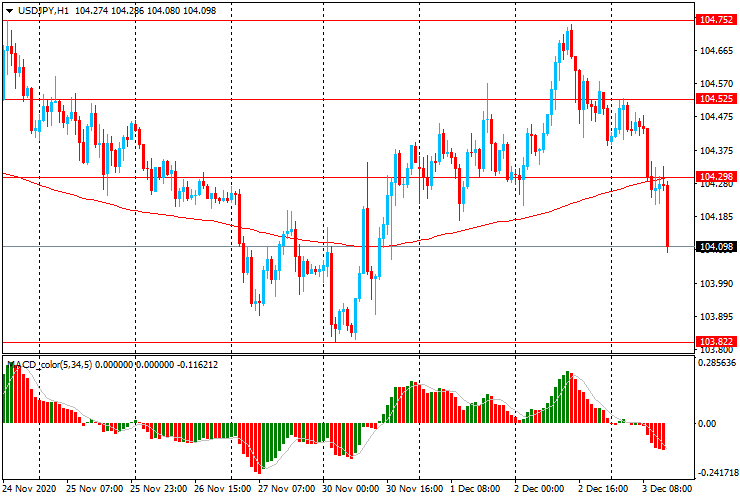Screen dimensions: 740x500
Task: Click the -0.241718 MACD scale value
Action: pos(716,472)
